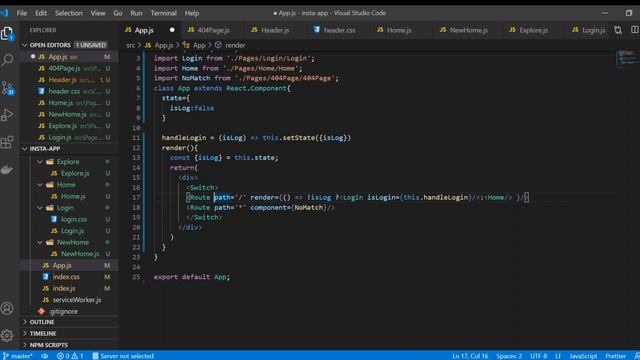Click line number 25 in the gutter
The height and width of the screenshot is (360, 640).
(136, 277)
